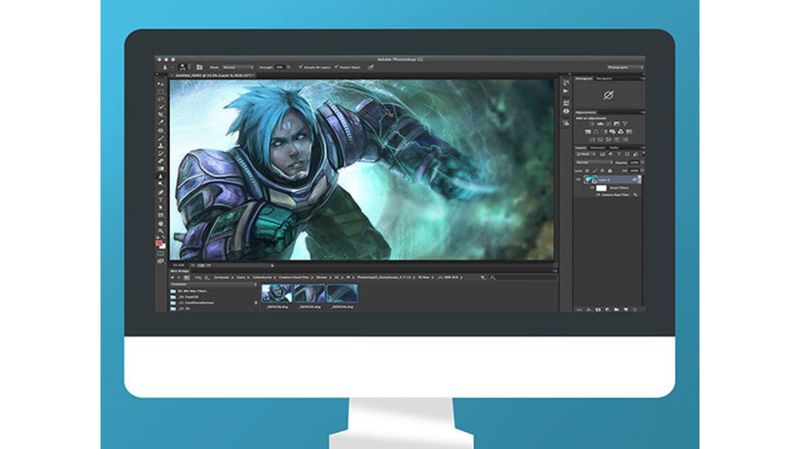Select the Move tool in the toolbox
The height and width of the screenshot is (449, 800).
(x=161, y=84)
